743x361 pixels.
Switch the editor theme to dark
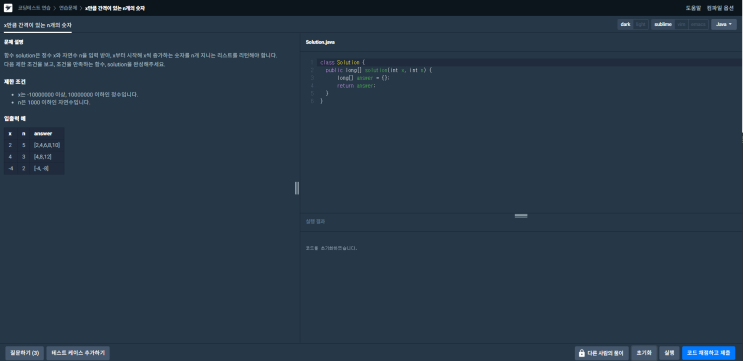[x=625, y=24]
